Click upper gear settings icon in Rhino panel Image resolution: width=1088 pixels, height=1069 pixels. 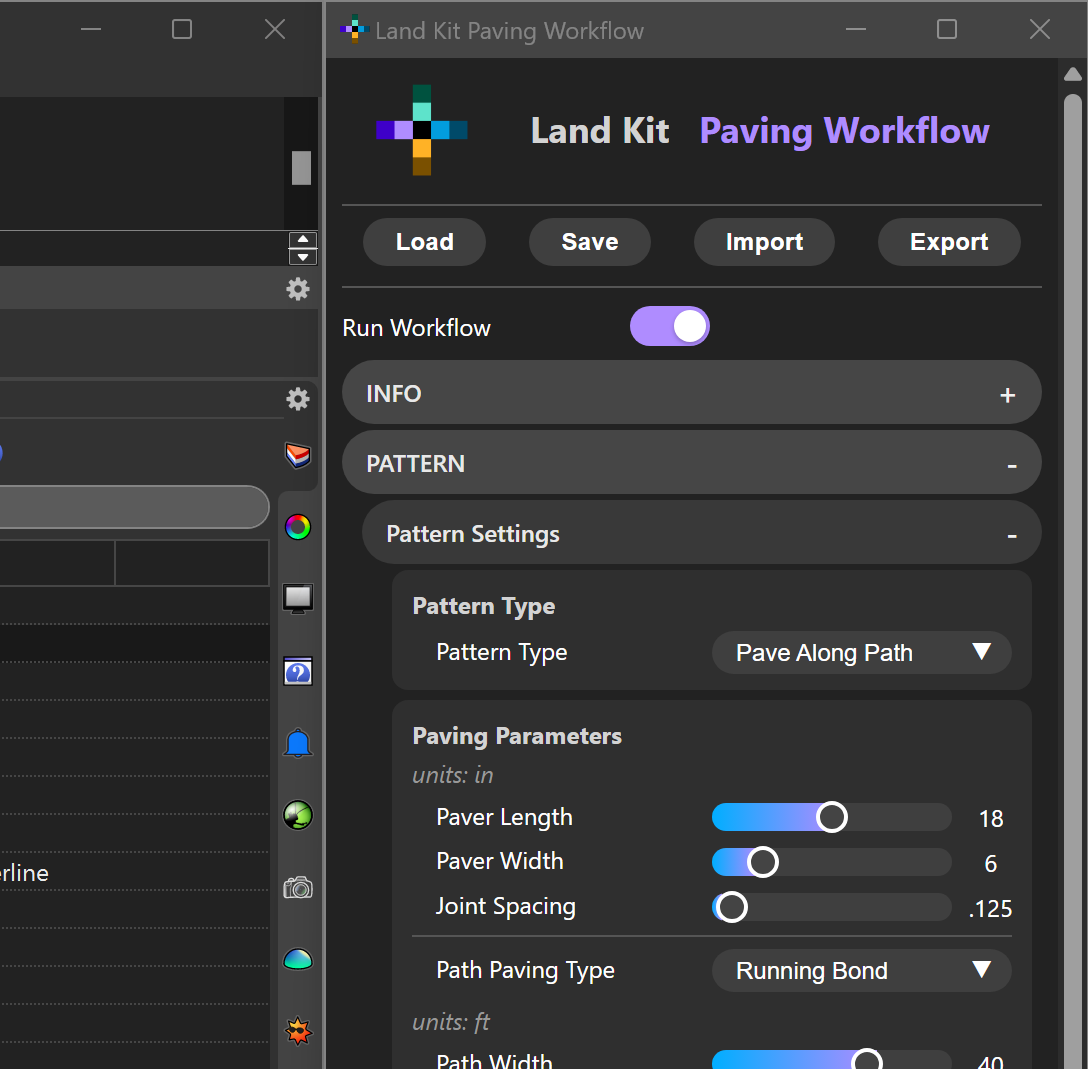[x=298, y=289]
